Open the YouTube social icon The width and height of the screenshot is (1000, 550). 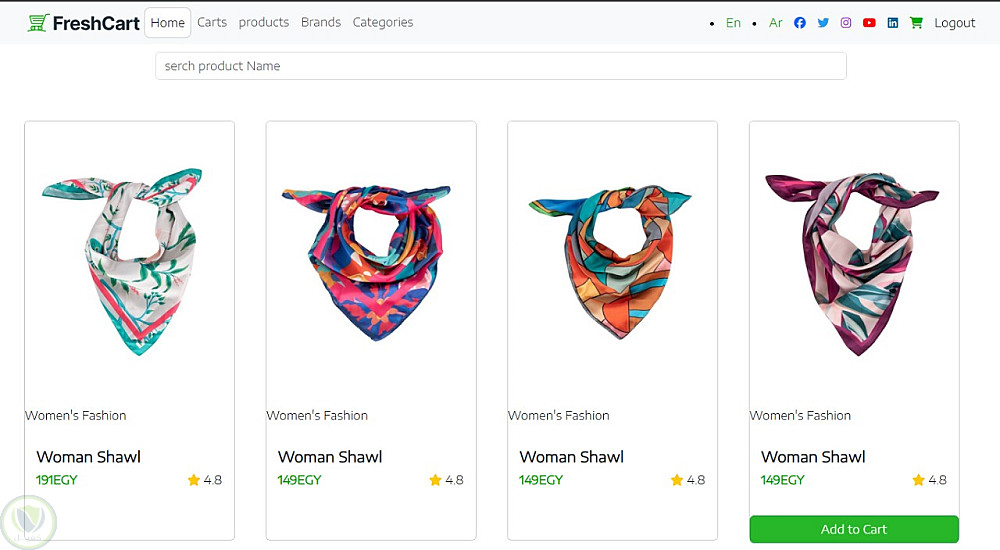(869, 23)
